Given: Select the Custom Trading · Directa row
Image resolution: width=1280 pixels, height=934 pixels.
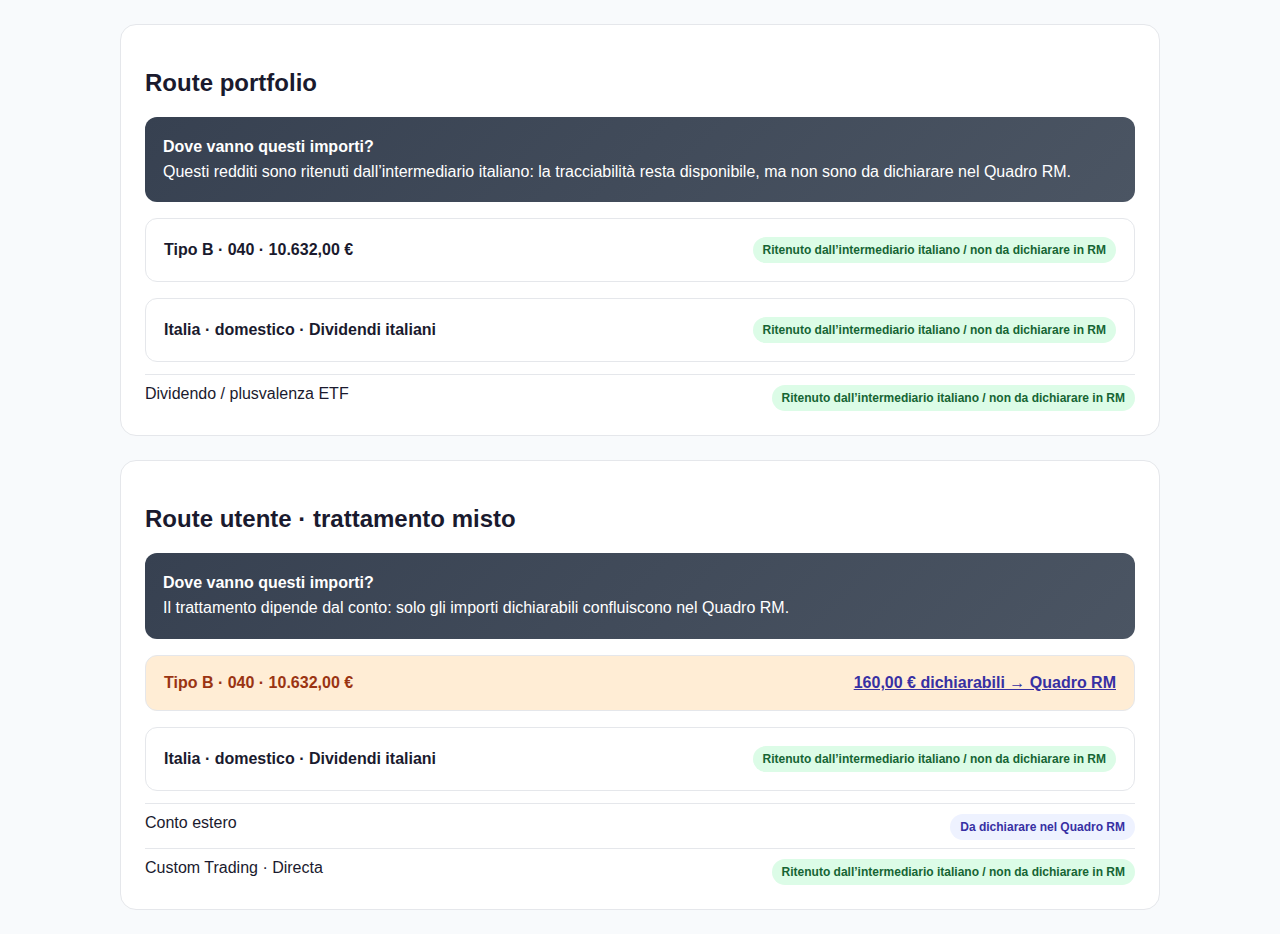Looking at the screenshot, I should pos(640,871).
